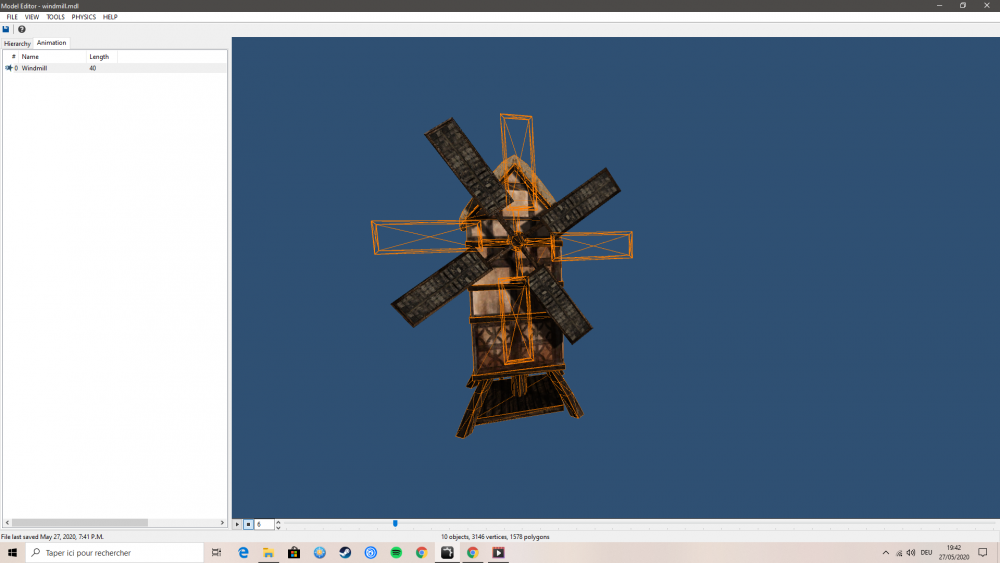Sort the list by the Length column header
Image resolution: width=1000 pixels, height=563 pixels.
pos(100,57)
